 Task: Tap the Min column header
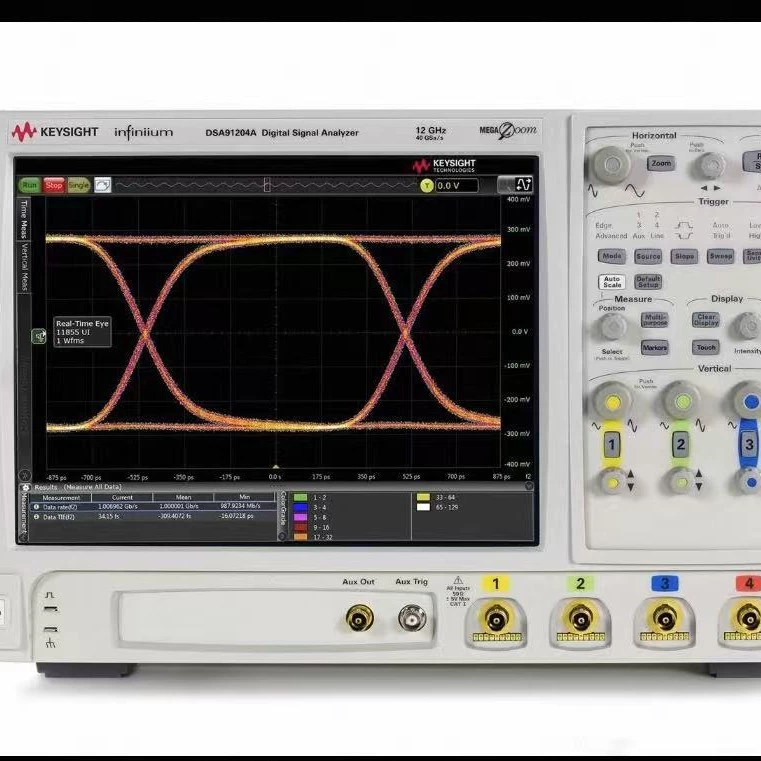(244, 497)
